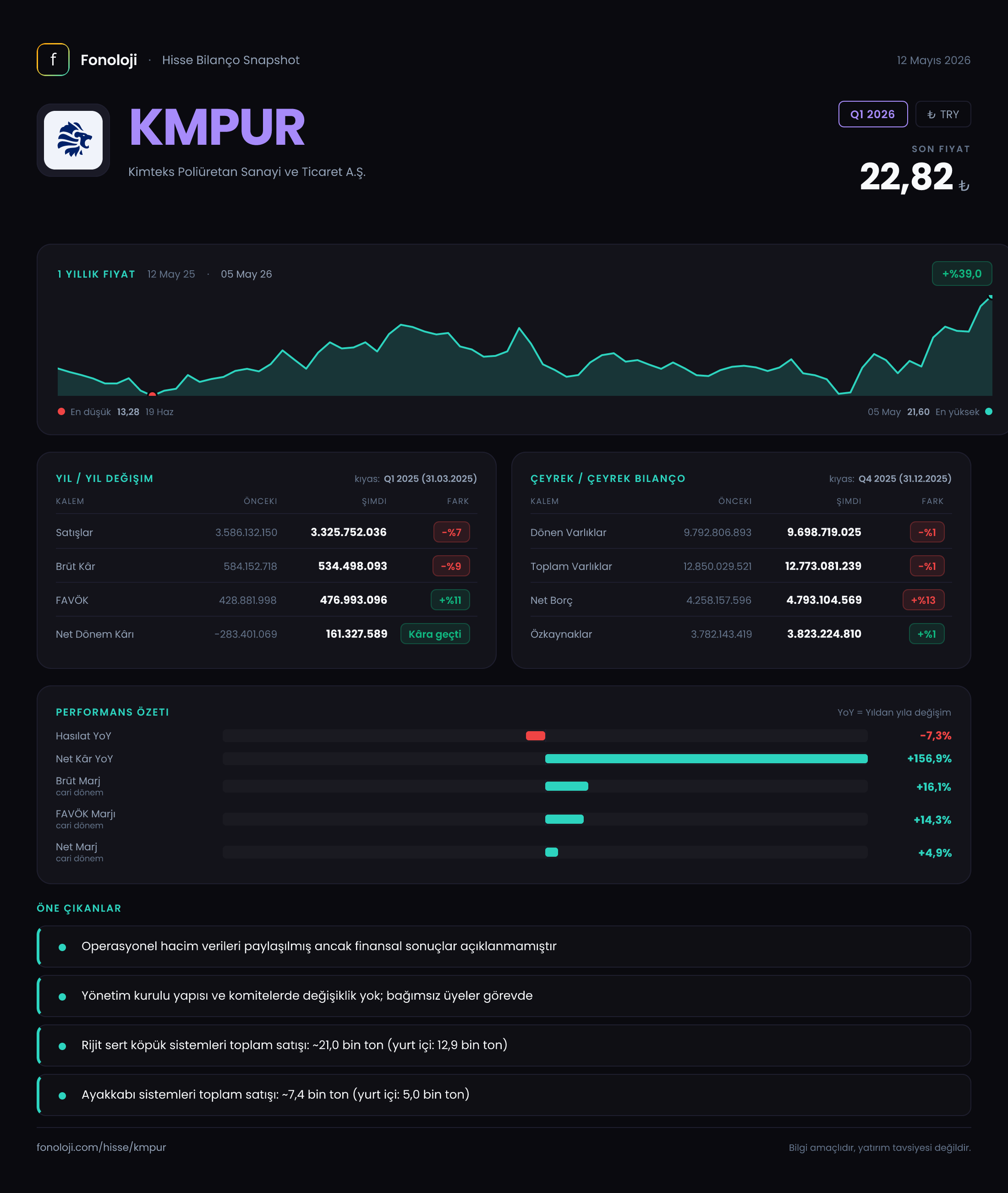Image resolution: width=1008 pixels, height=1193 pixels.
Task: Click the Hasılat YoY red bar
Action: [x=536, y=735]
